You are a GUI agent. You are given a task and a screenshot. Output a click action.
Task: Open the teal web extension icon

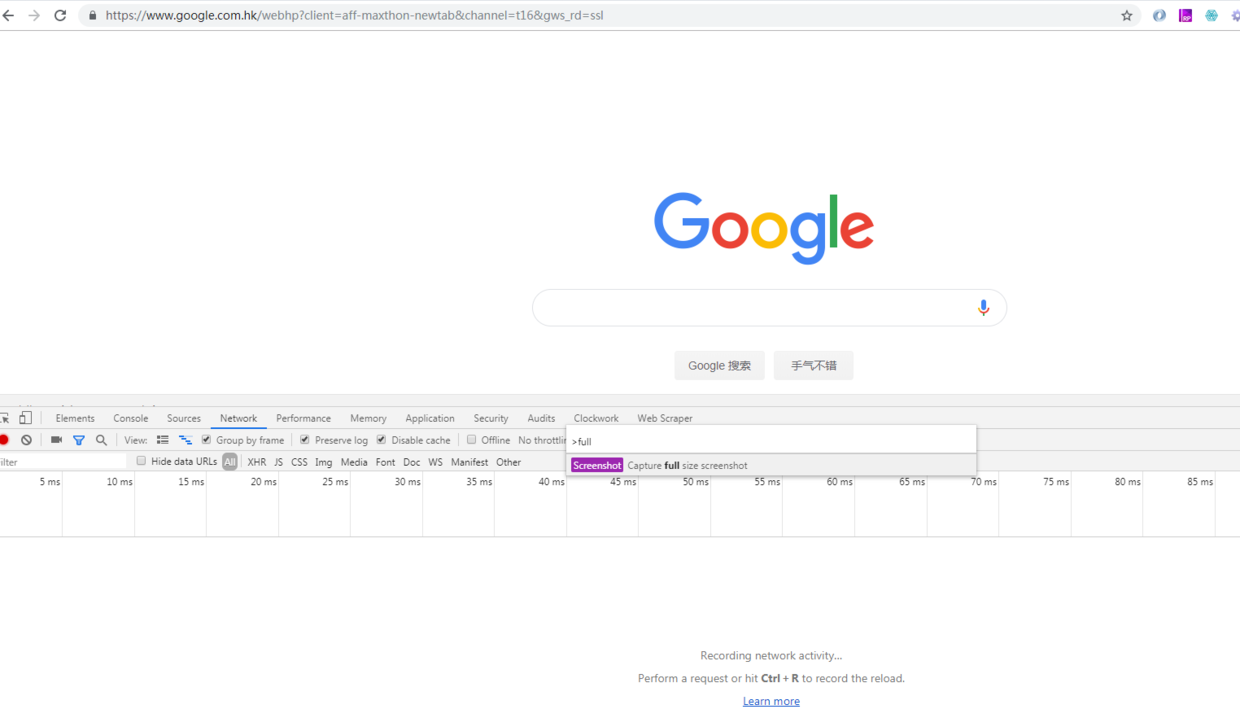point(1211,15)
